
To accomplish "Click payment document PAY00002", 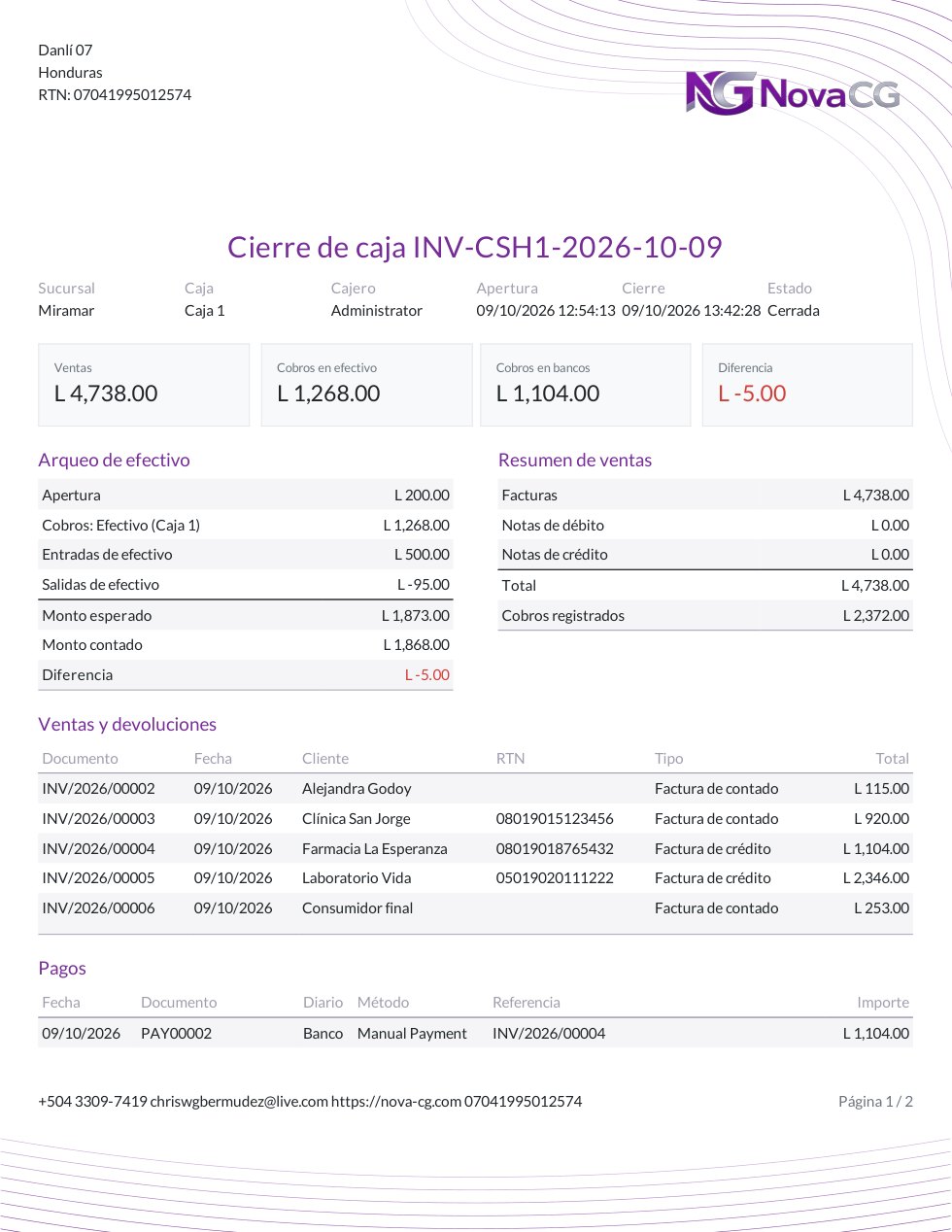I will [176, 1034].
